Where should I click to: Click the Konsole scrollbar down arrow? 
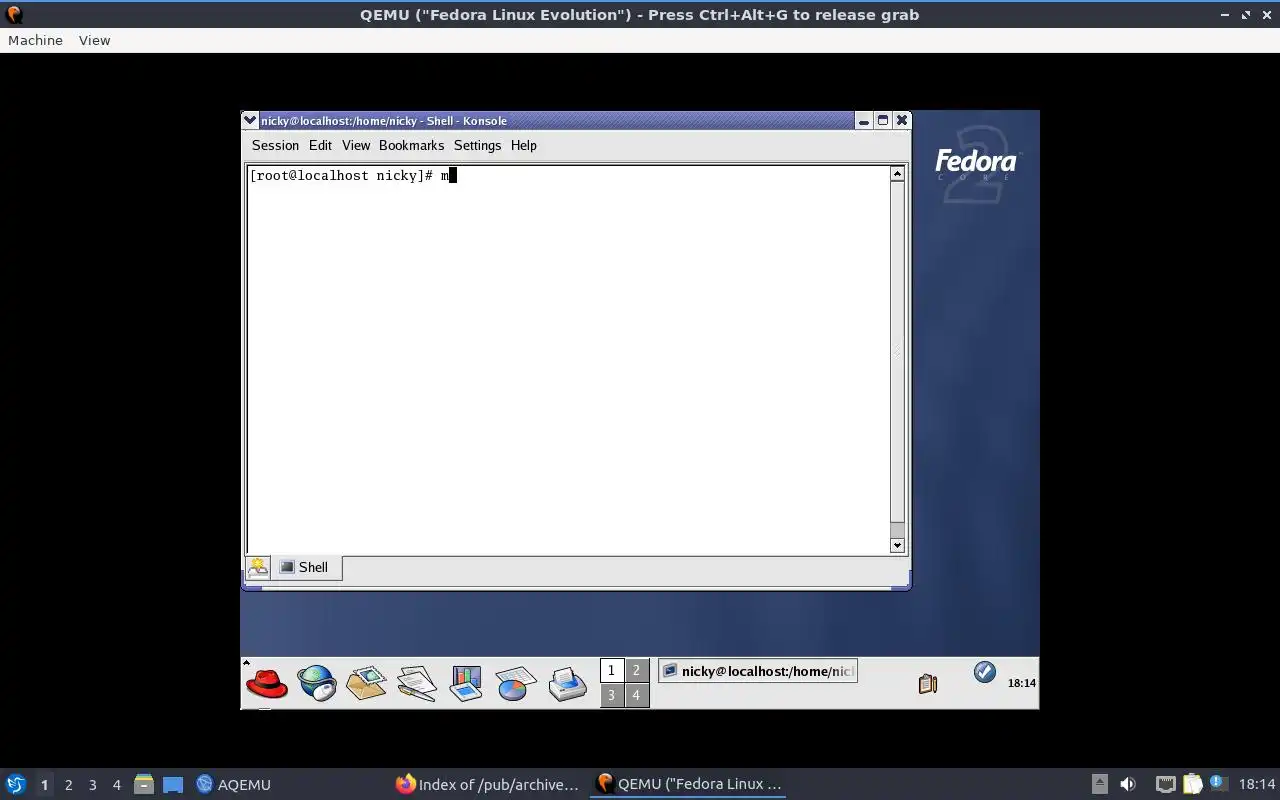(897, 545)
